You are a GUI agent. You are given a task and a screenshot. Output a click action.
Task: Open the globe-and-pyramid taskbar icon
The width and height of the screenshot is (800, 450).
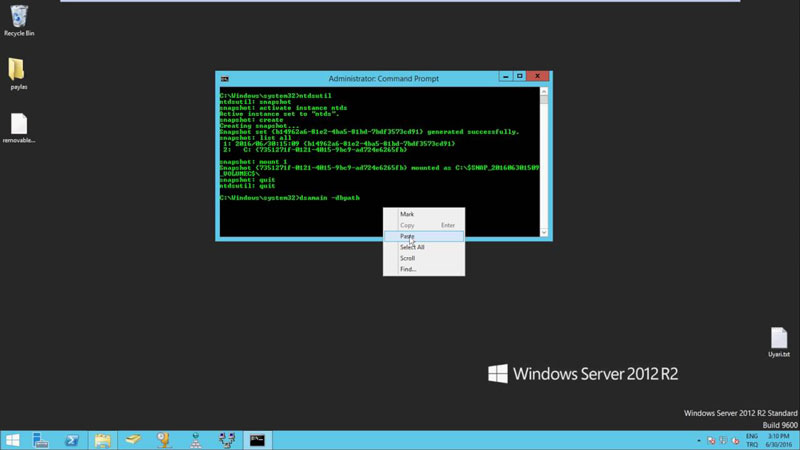tap(195, 440)
